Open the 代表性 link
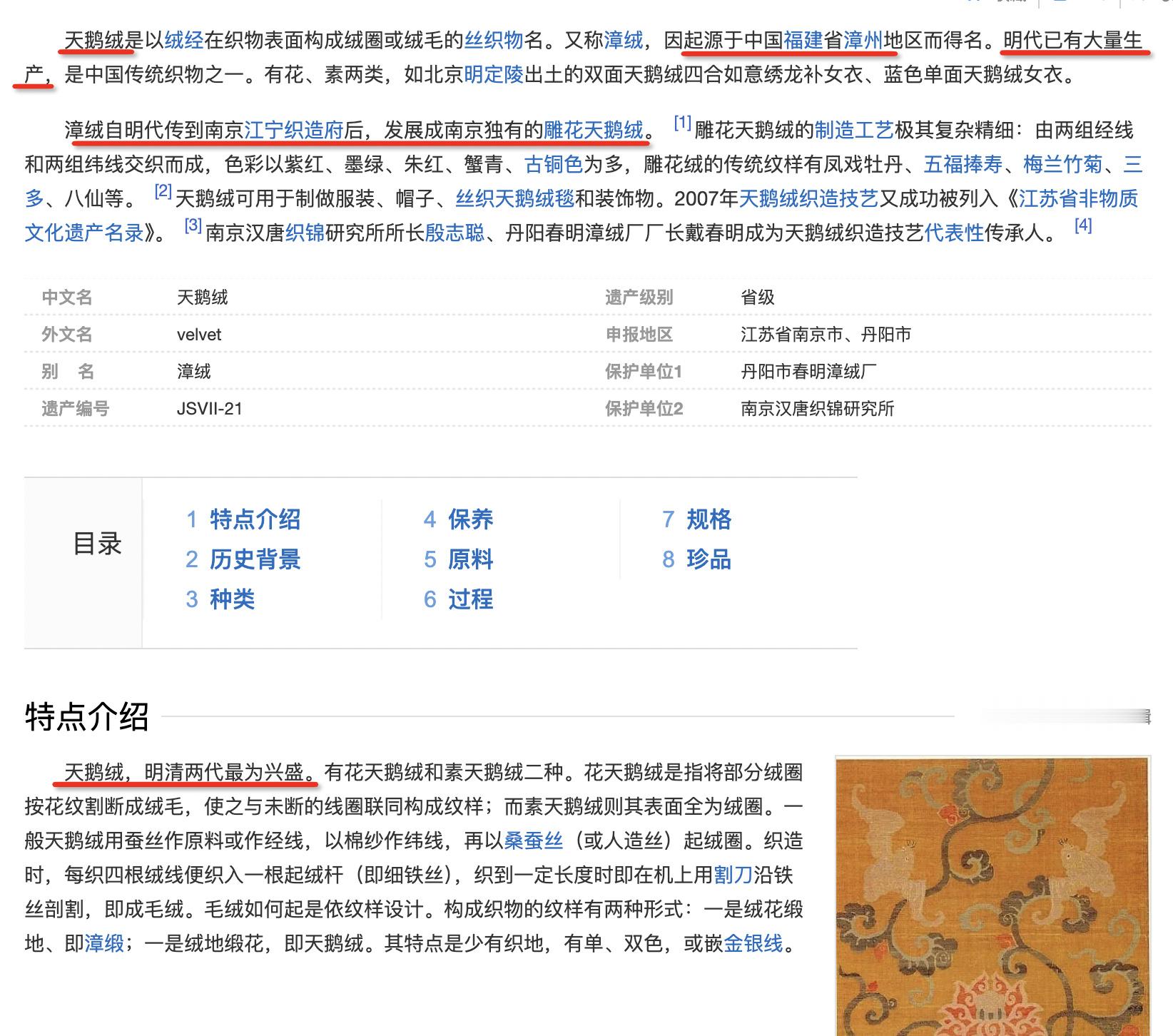 954,233
